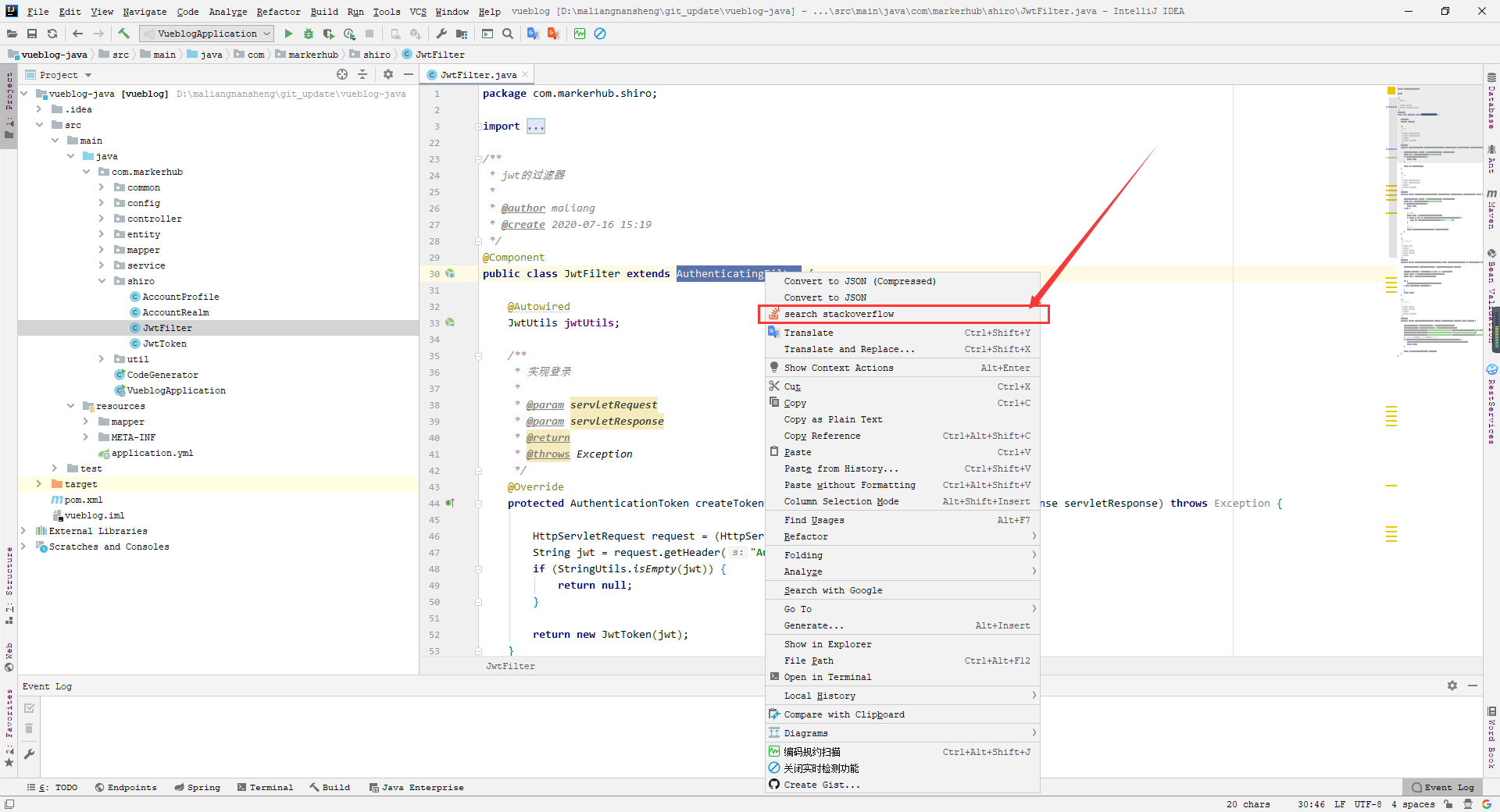Click the trash icon in the Event Log
Screen dimensions: 1500x812
point(29,728)
